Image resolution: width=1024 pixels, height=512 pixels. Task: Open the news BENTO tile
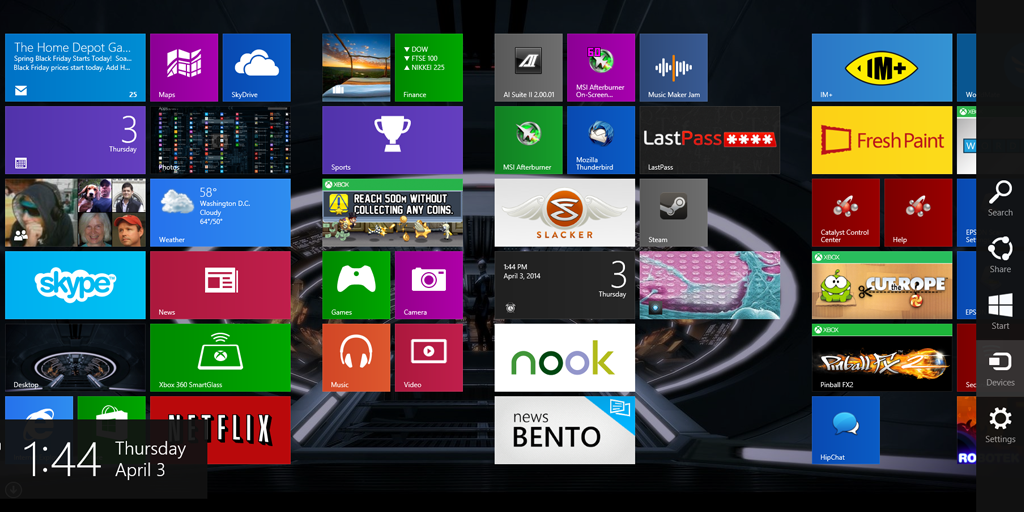point(565,430)
